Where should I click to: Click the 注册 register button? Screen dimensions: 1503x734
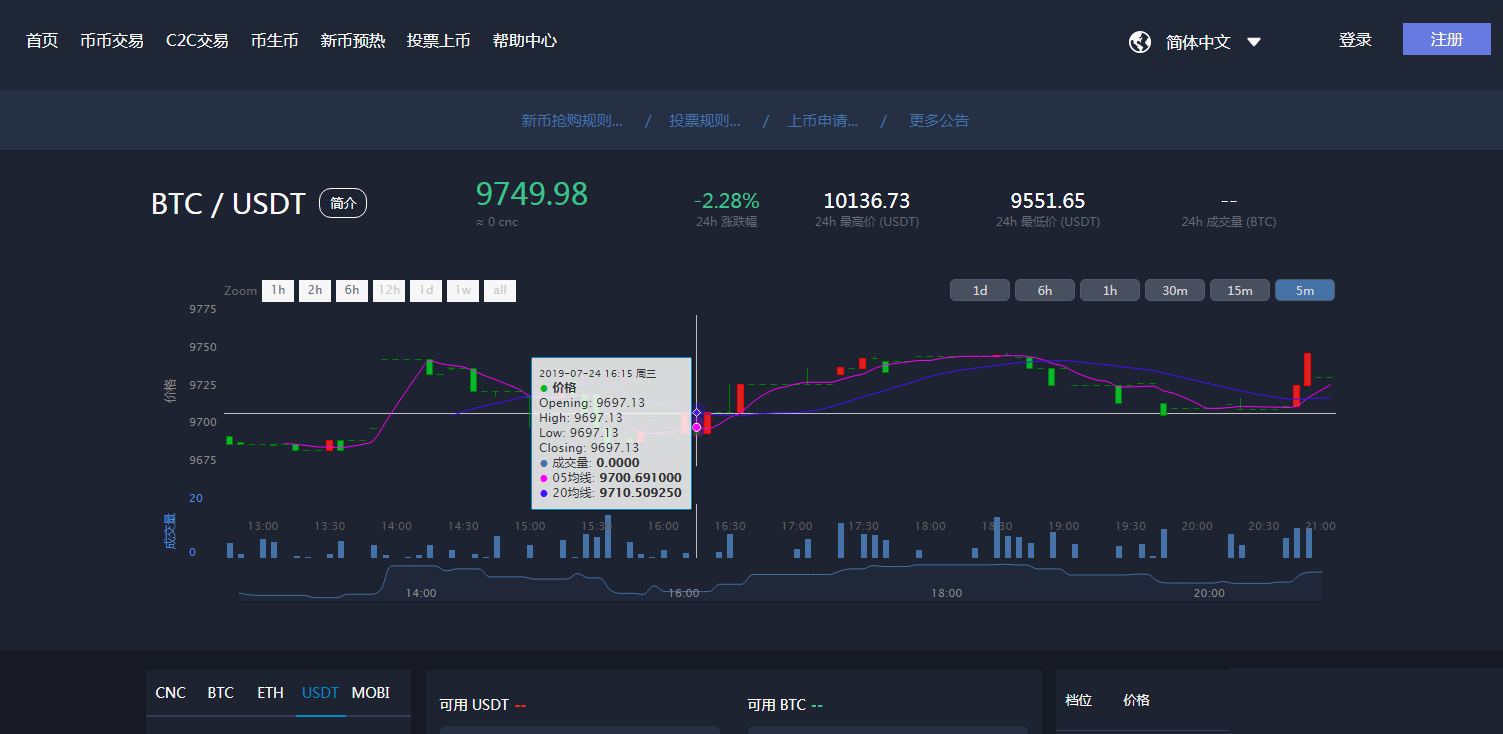click(1446, 40)
